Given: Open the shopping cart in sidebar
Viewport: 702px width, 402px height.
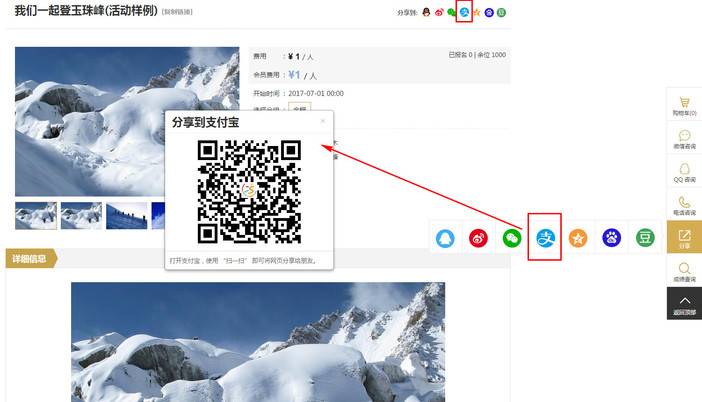Looking at the screenshot, I should (684, 106).
